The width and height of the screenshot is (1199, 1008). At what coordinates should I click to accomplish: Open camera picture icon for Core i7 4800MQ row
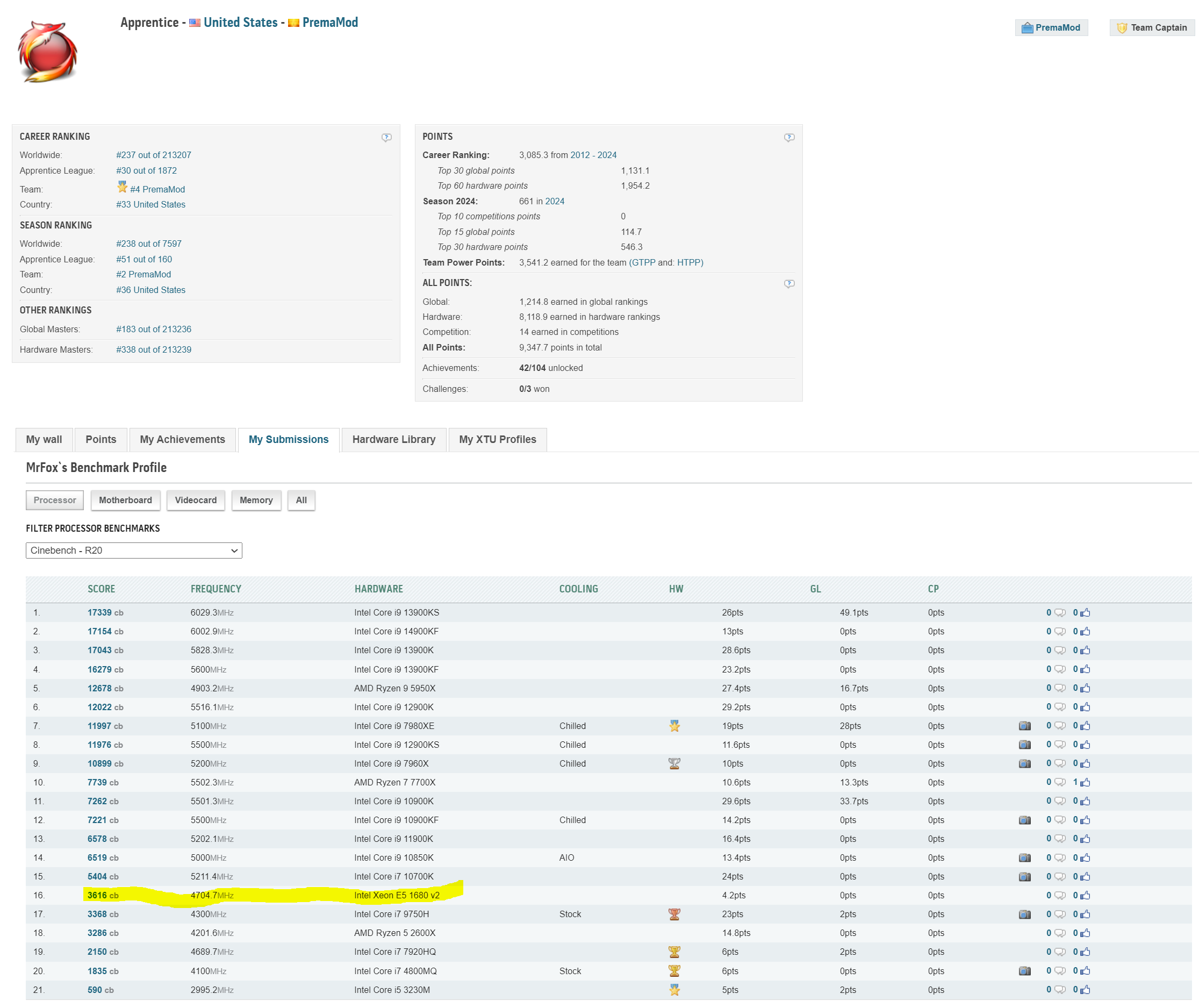click(x=1025, y=970)
